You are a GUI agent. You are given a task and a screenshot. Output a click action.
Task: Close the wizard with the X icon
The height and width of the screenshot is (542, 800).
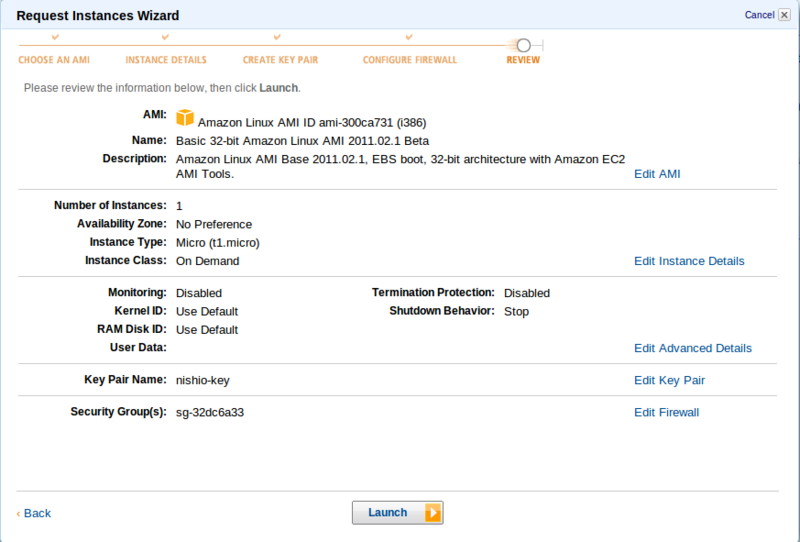pos(785,15)
